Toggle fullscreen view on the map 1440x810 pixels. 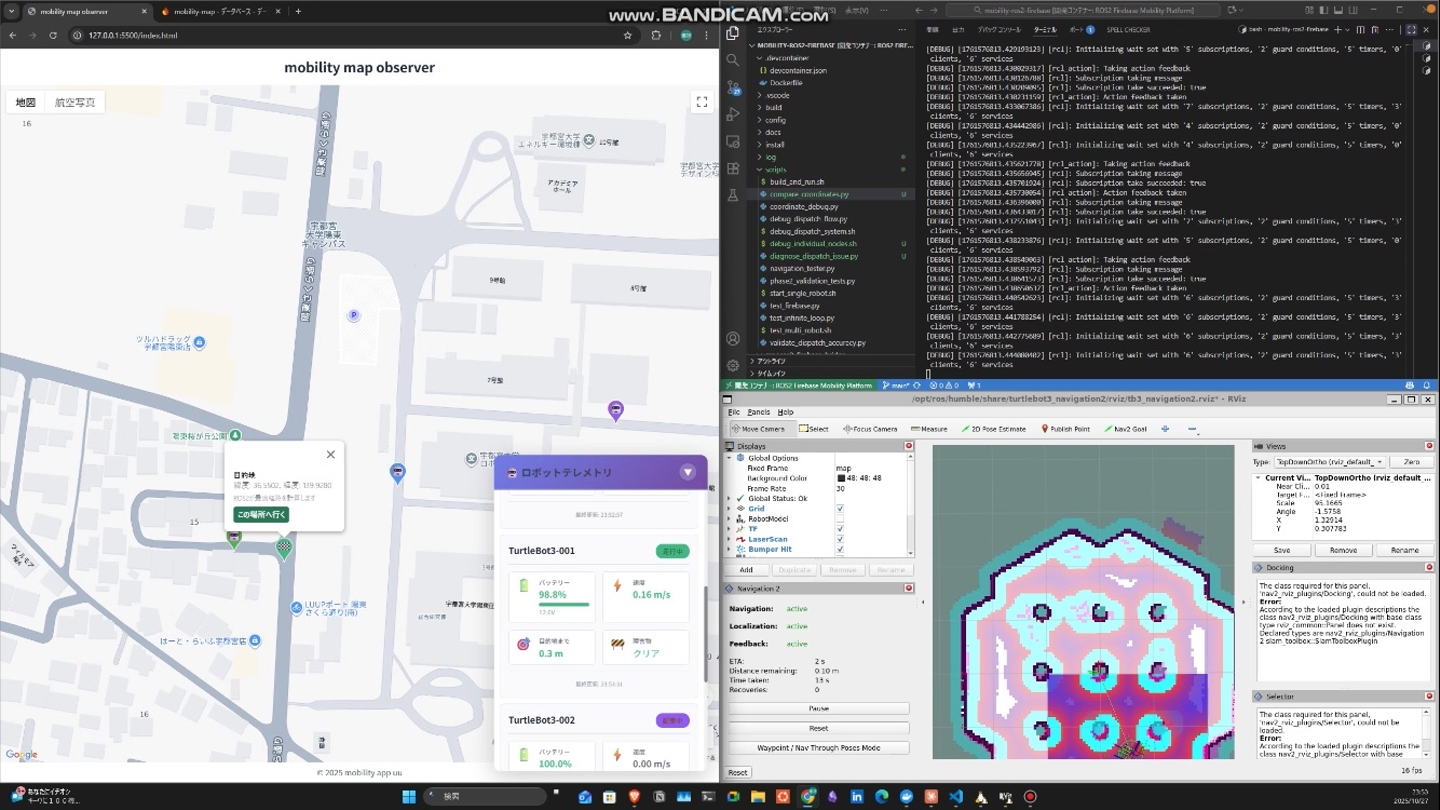702,102
